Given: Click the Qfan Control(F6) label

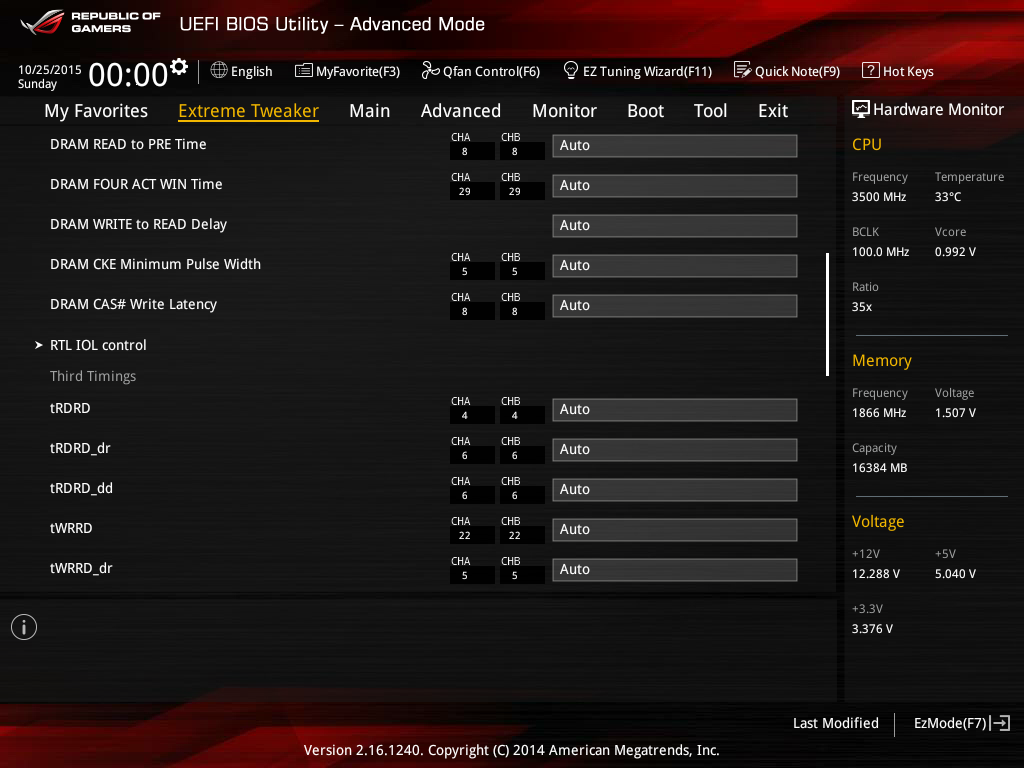Looking at the screenshot, I should pos(491,71).
